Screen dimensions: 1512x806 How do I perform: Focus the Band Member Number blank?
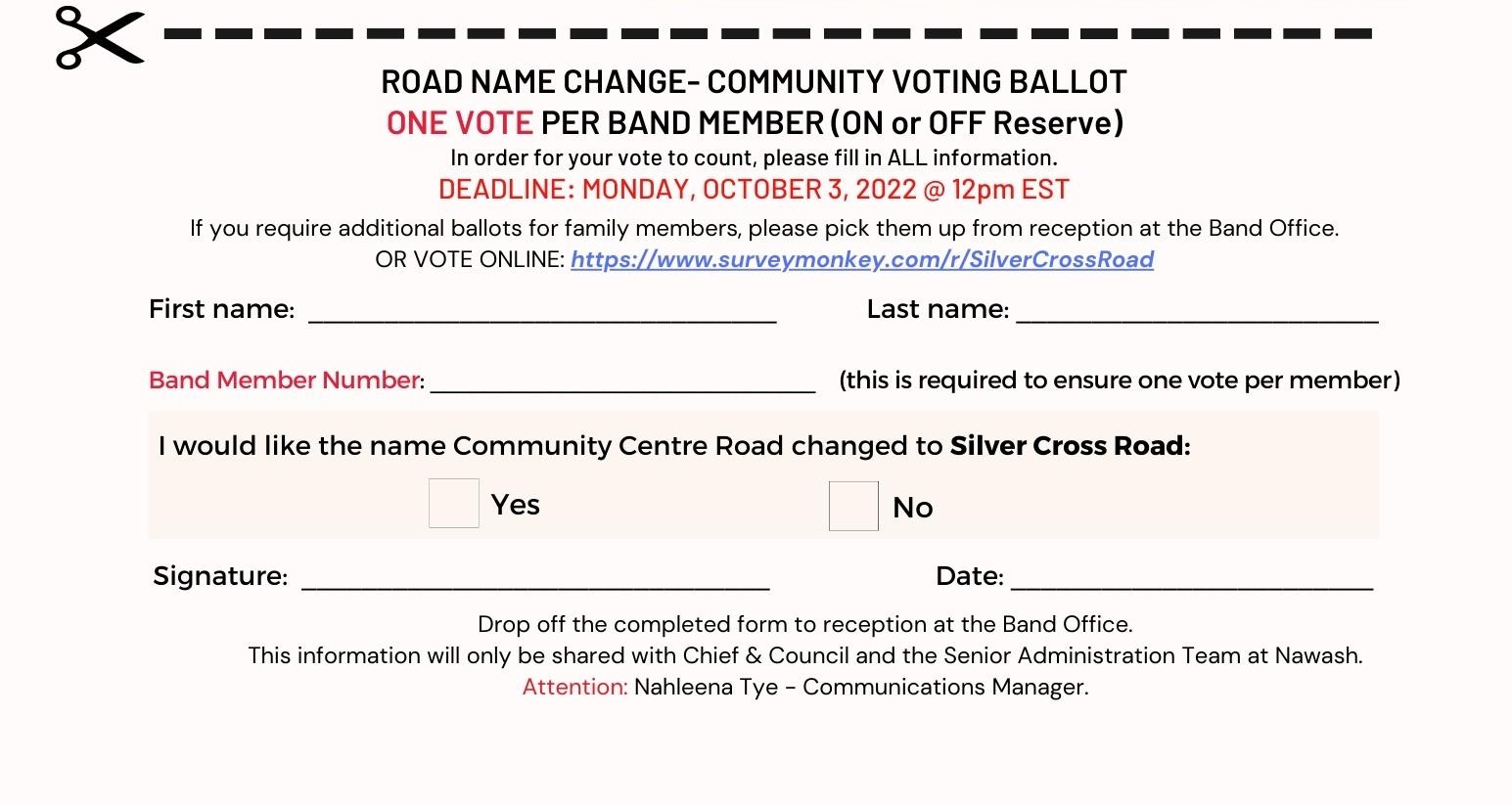622,381
